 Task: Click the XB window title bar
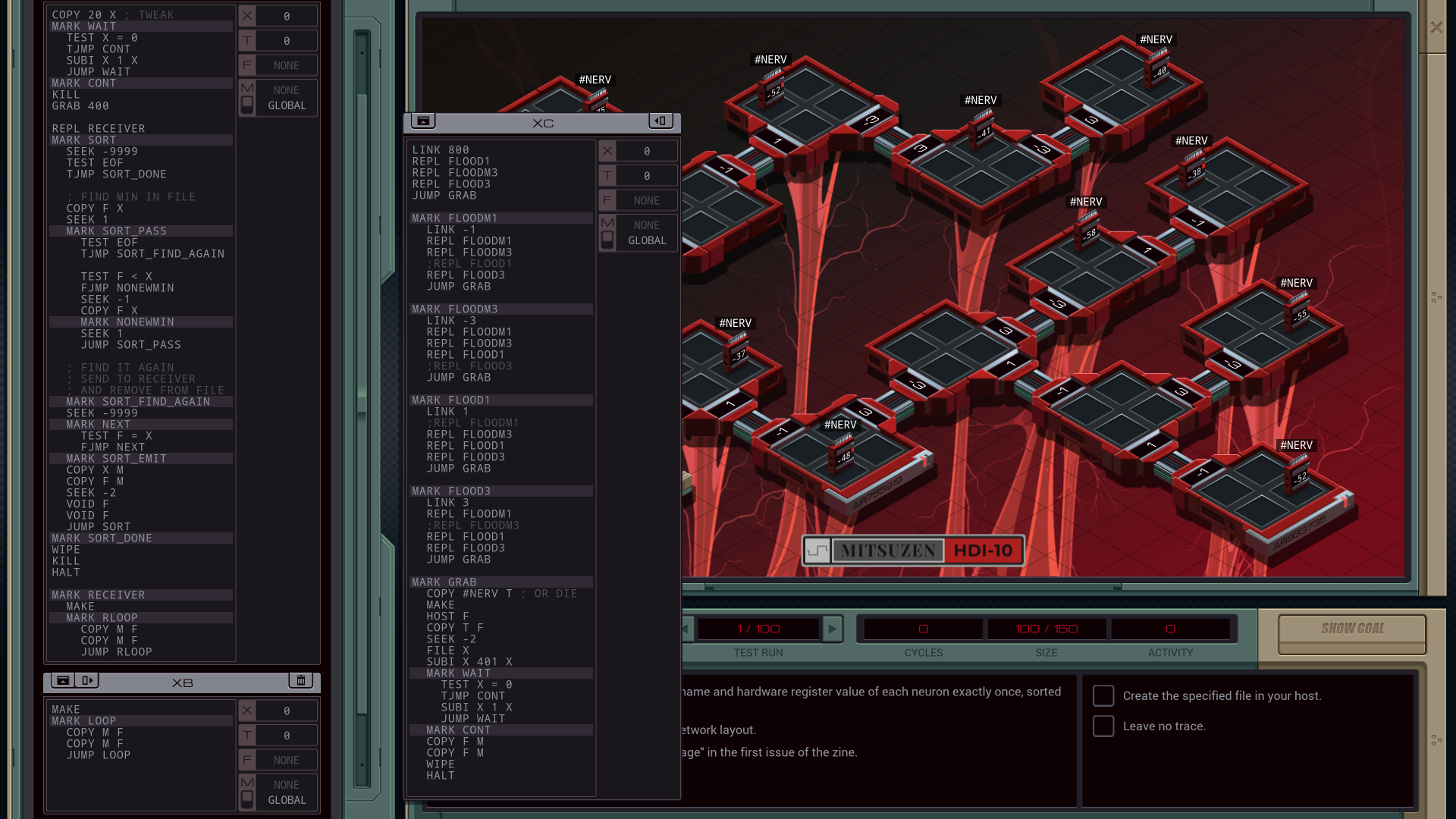click(x=182, y=682)
